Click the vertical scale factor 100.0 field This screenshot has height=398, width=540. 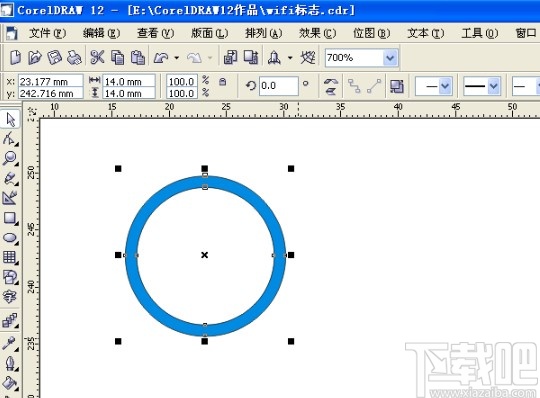click(x=182, y=93)
